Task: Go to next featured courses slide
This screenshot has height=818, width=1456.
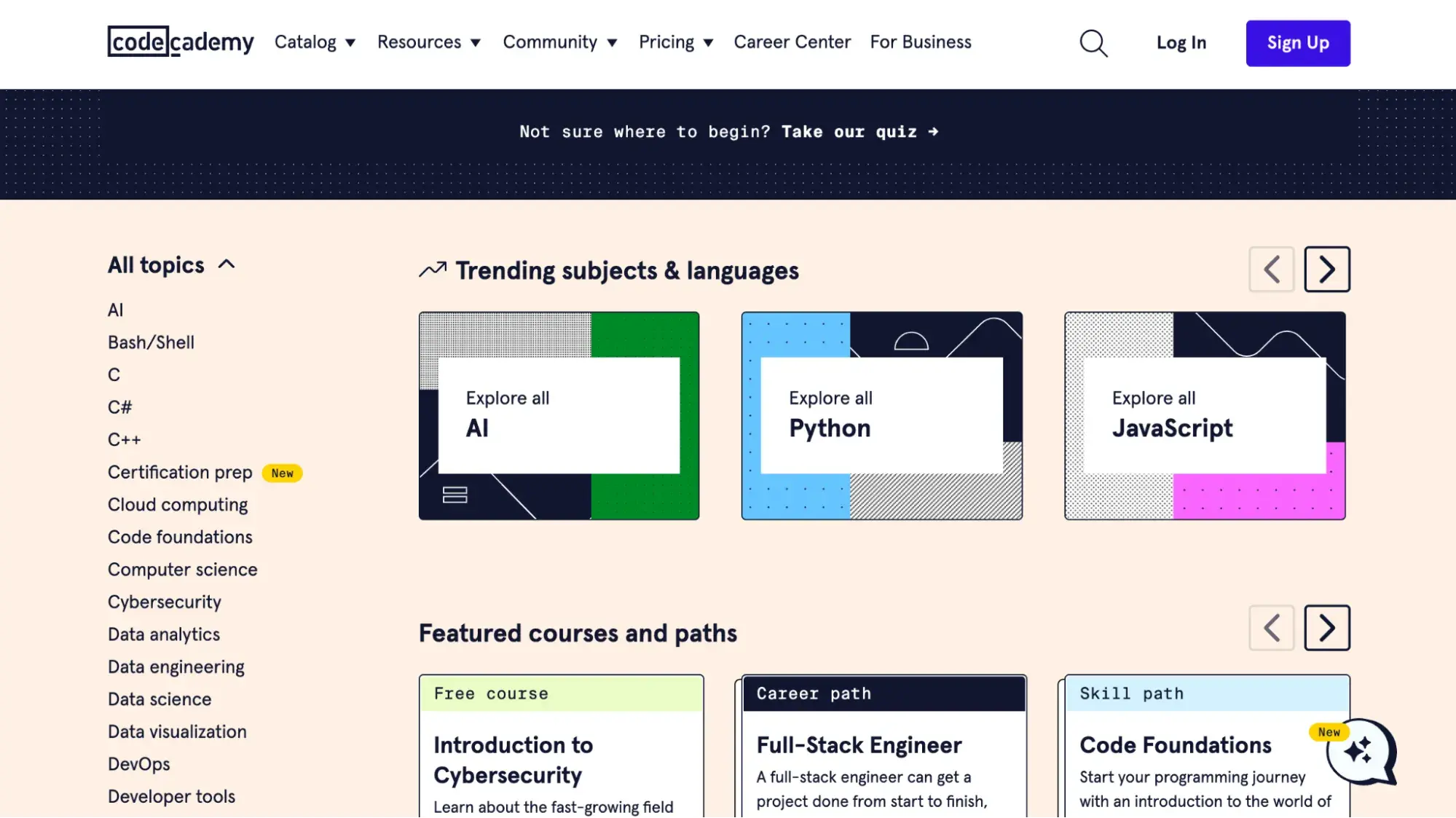Action: coord(1326,628)
